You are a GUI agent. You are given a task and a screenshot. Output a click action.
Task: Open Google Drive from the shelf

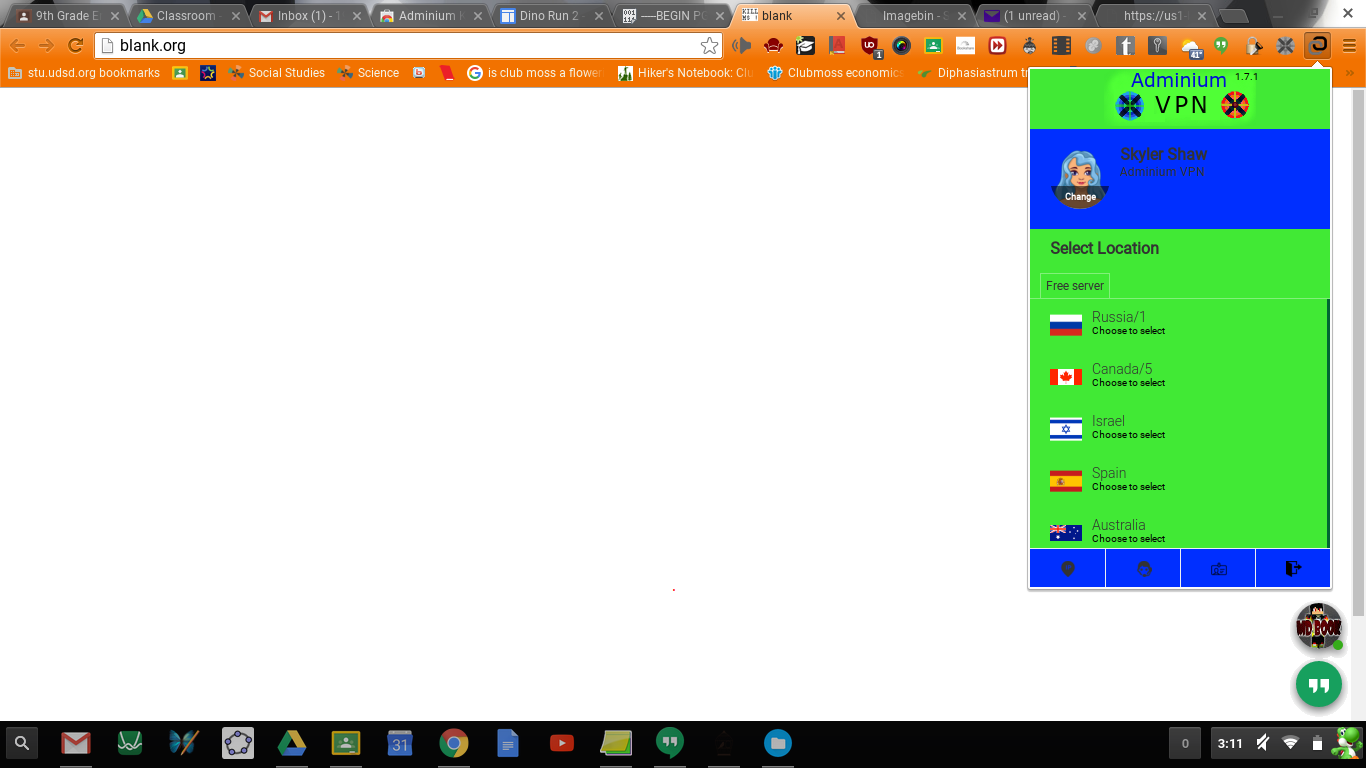pos(292,743)
